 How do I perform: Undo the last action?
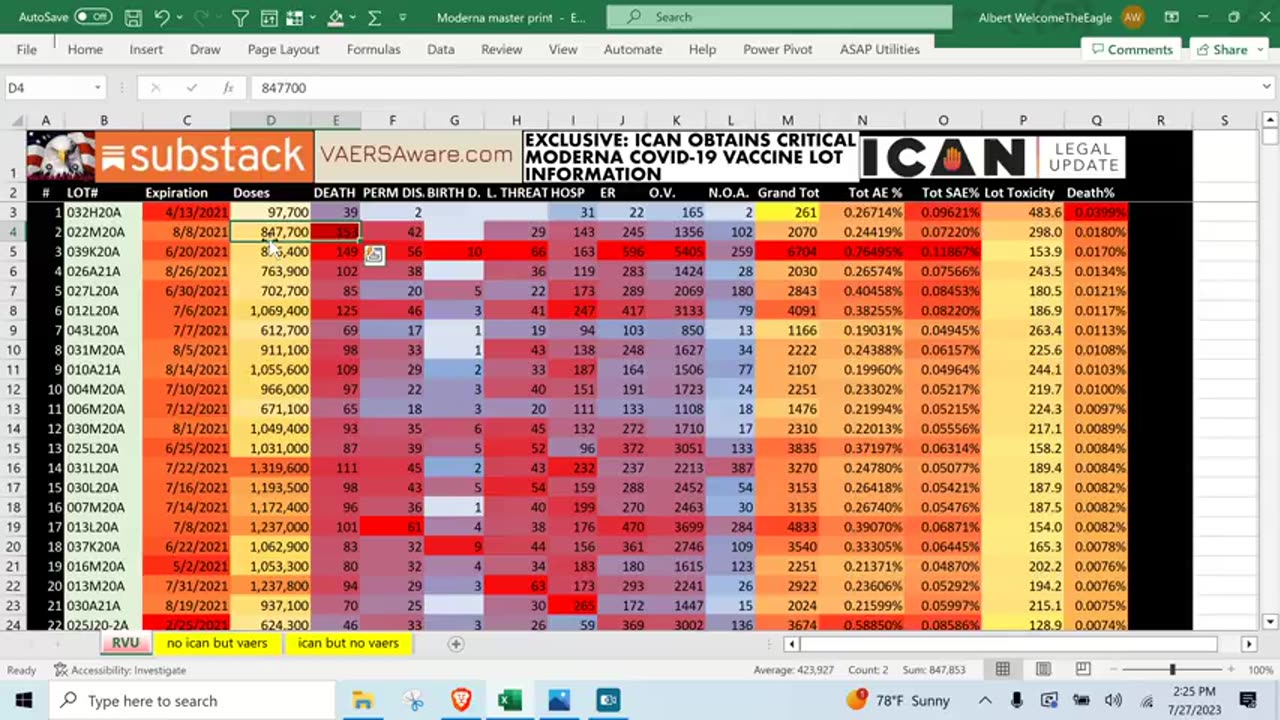click(x=162, y=17)
